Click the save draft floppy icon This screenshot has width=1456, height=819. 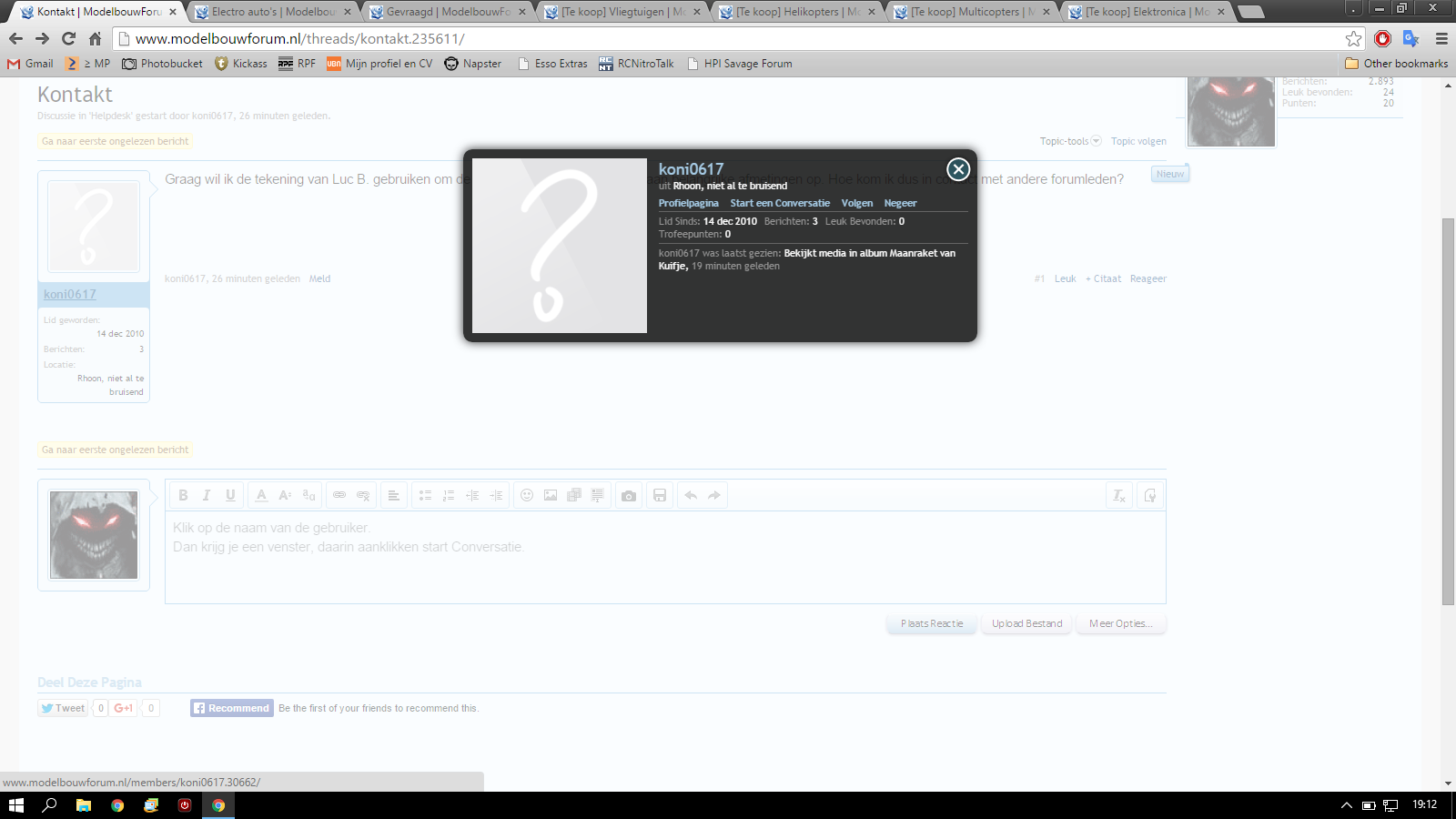pyautogui.click(x=660, y=495)
